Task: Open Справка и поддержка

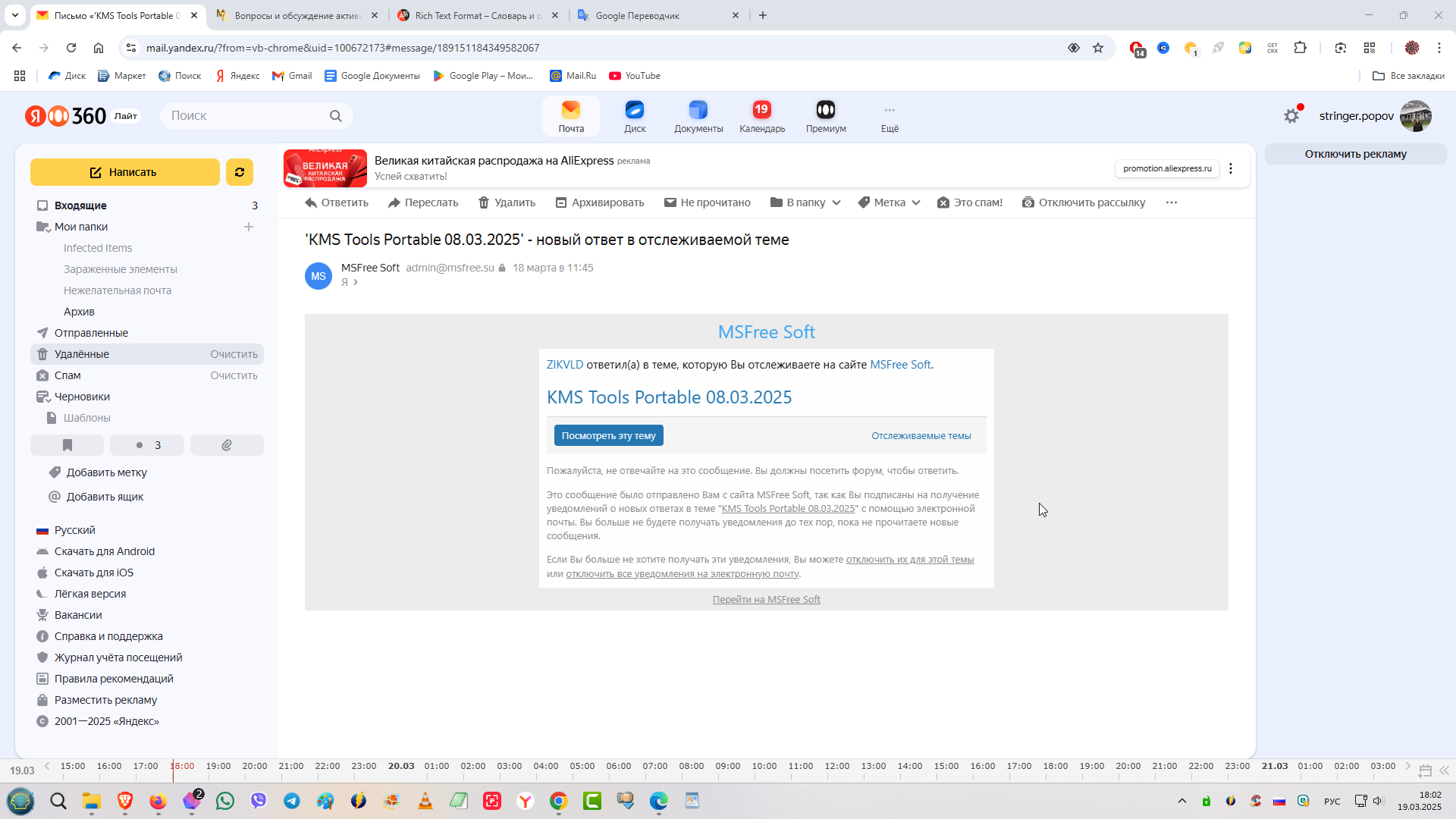Action: point(108,636)
